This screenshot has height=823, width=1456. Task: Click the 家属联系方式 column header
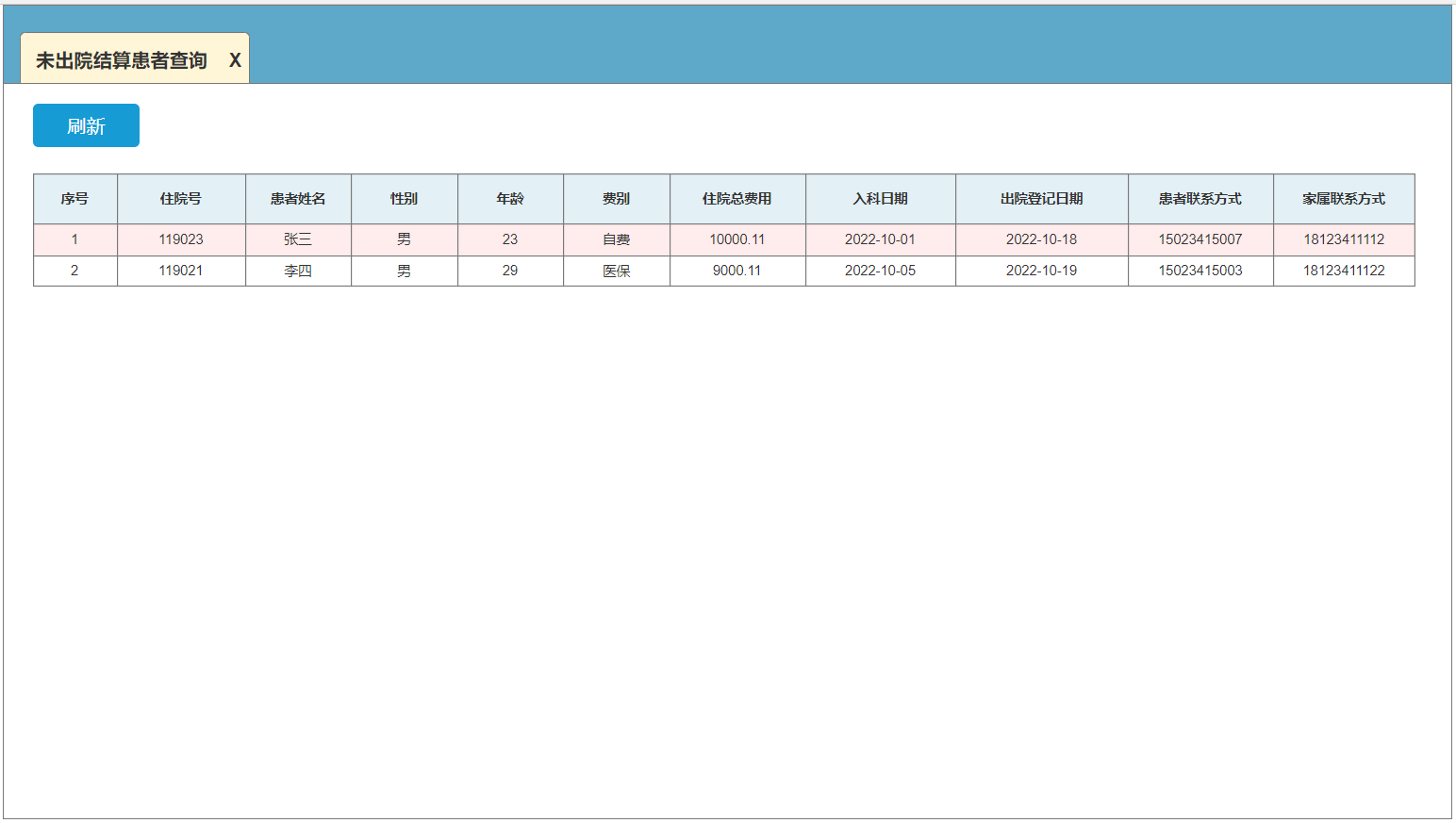[x=1344, y=199]
